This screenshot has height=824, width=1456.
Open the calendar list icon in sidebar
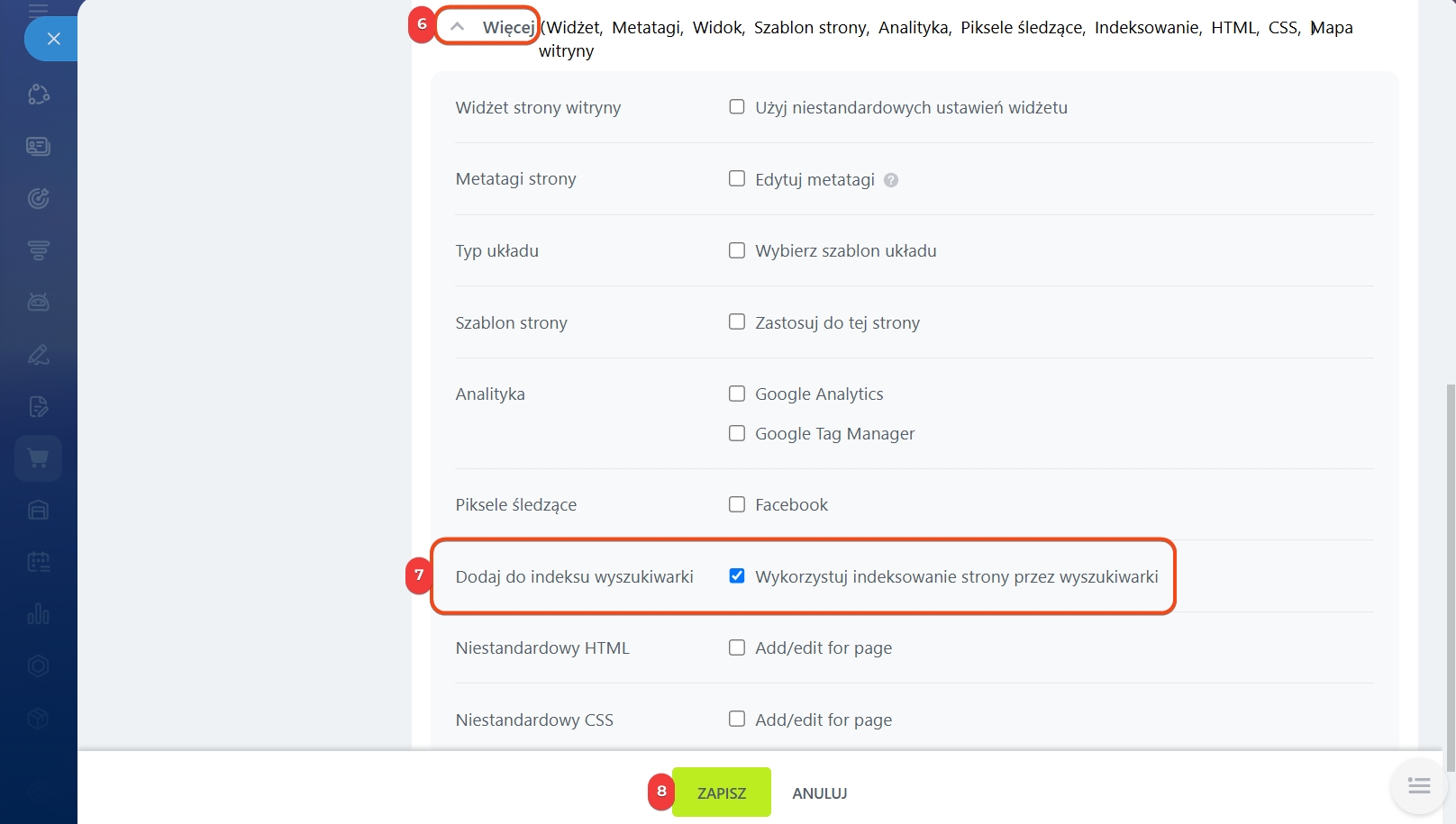point(38,563)
